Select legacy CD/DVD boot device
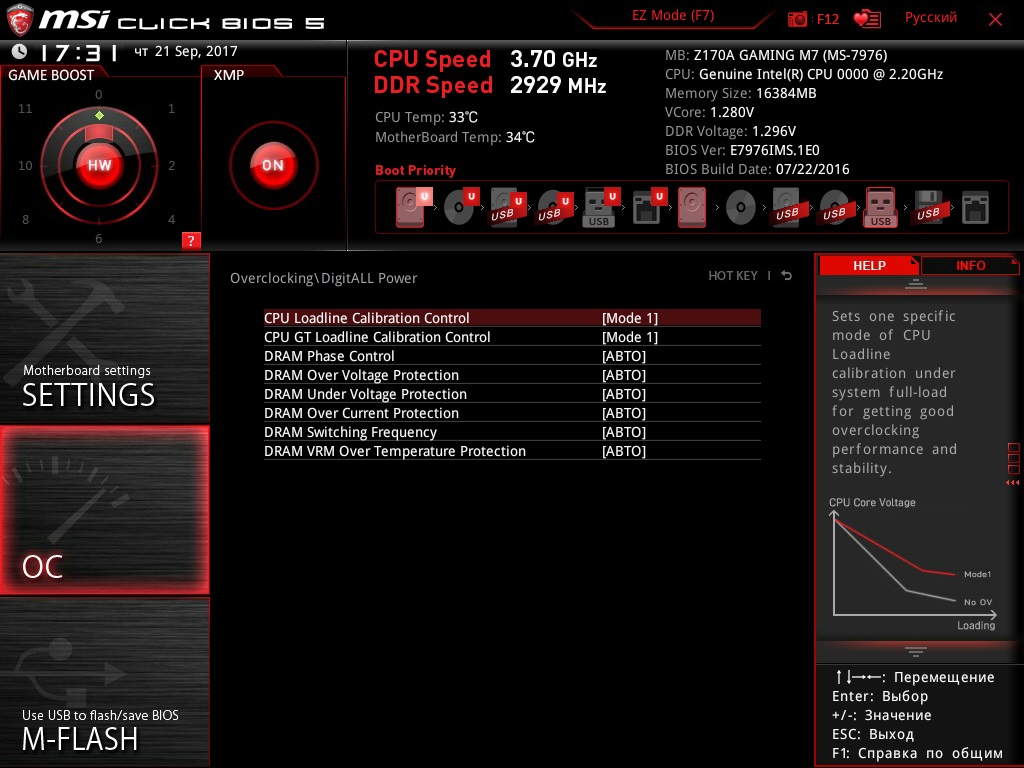1024x768 pixels. [x=741, y=208]
